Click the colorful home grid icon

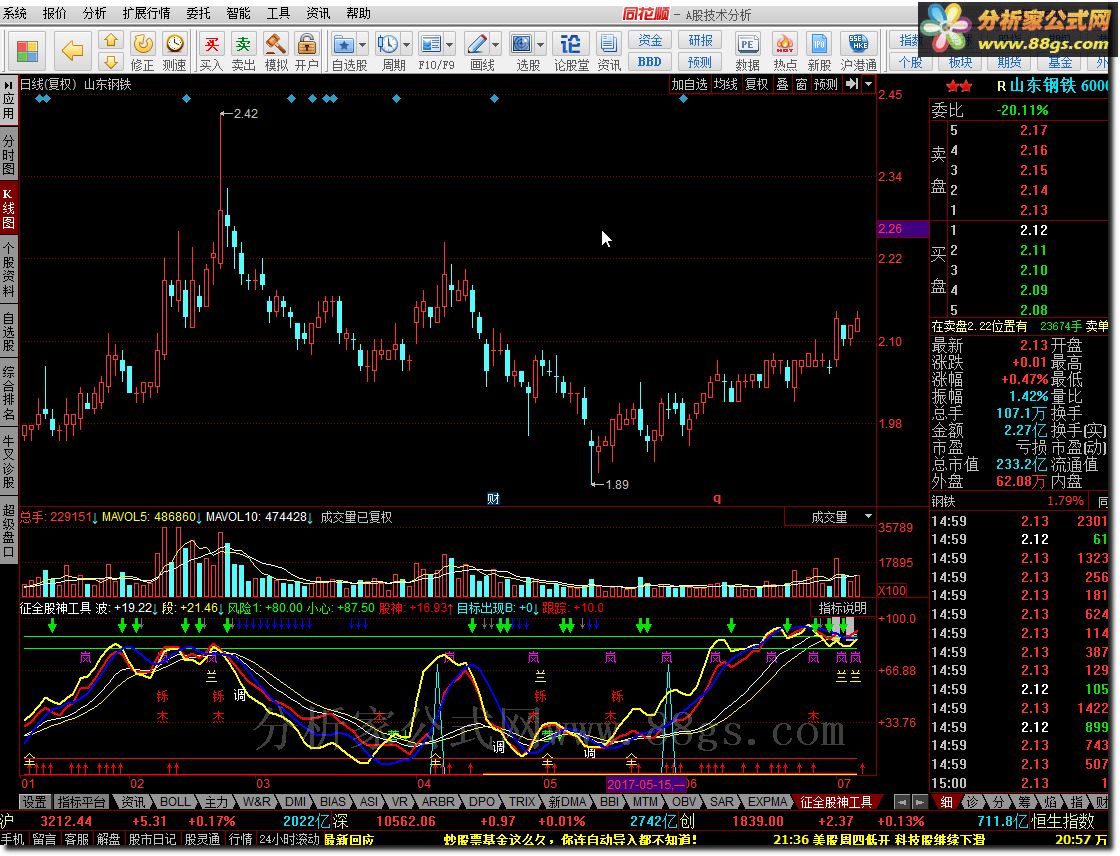(x=28, y=51)
